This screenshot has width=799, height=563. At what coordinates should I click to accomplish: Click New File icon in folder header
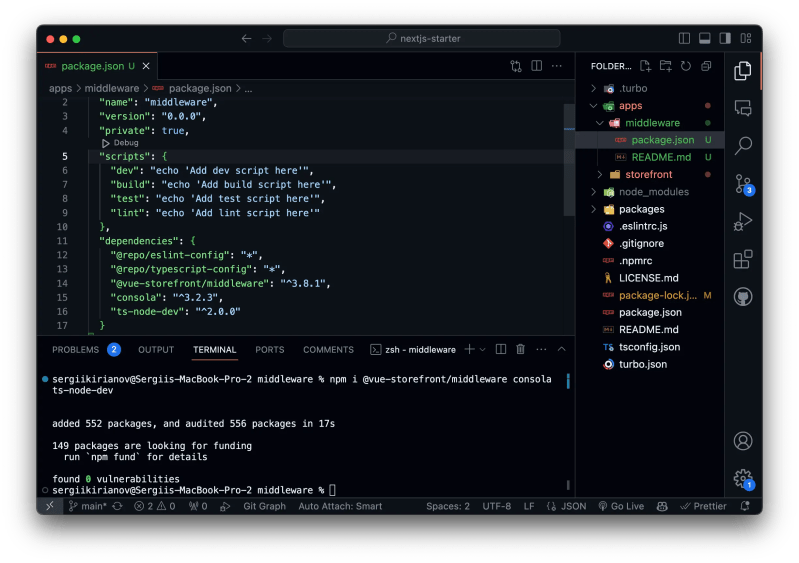pos(645,66)
